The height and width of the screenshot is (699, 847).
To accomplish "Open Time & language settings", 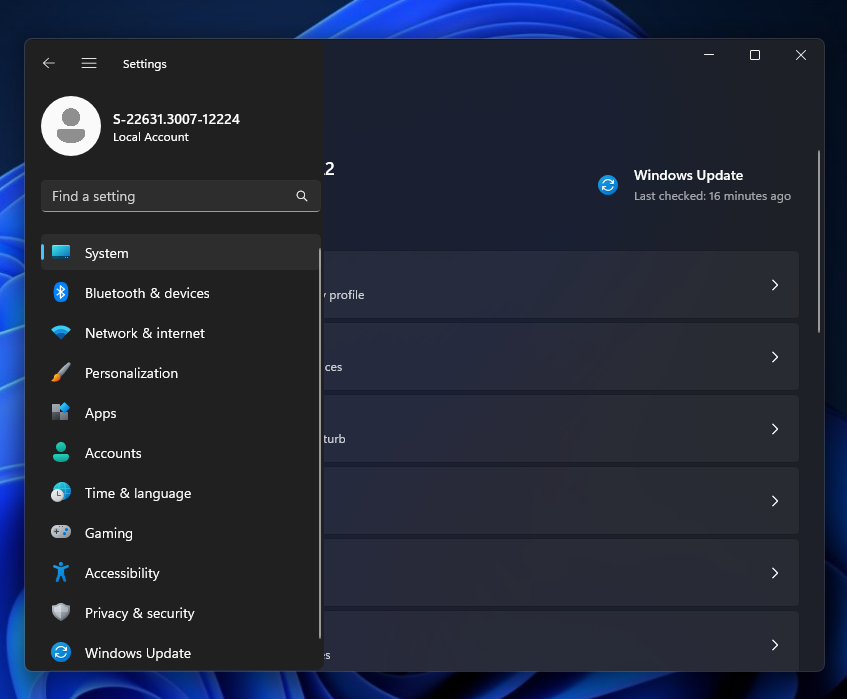I will pyautogui.click(x=181, y=493).
